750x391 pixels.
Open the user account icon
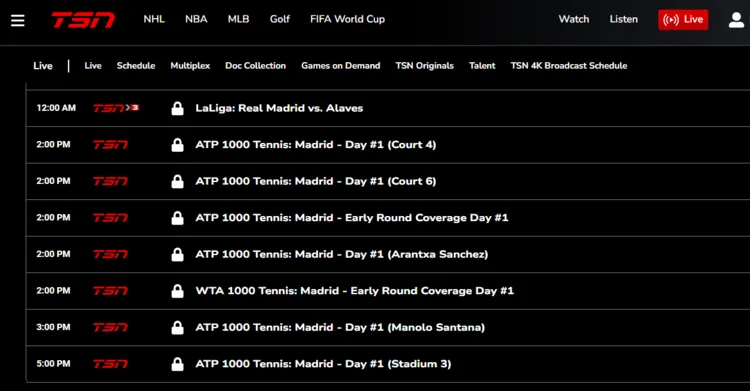coord(736,20)
